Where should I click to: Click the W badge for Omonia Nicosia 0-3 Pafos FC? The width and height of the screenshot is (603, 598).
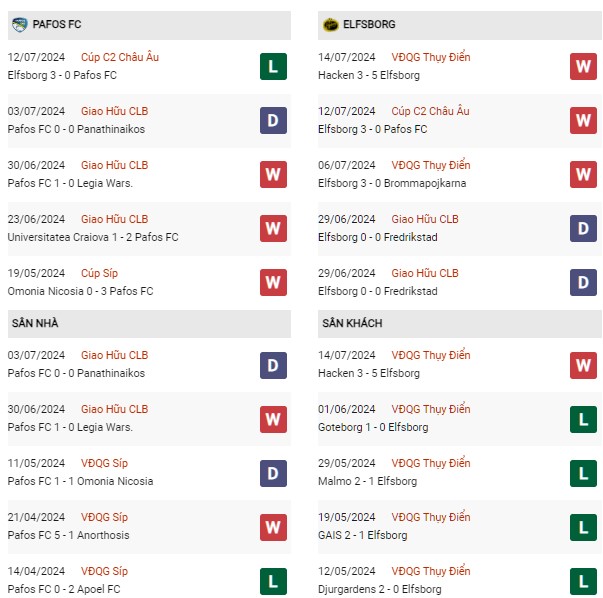273,282
